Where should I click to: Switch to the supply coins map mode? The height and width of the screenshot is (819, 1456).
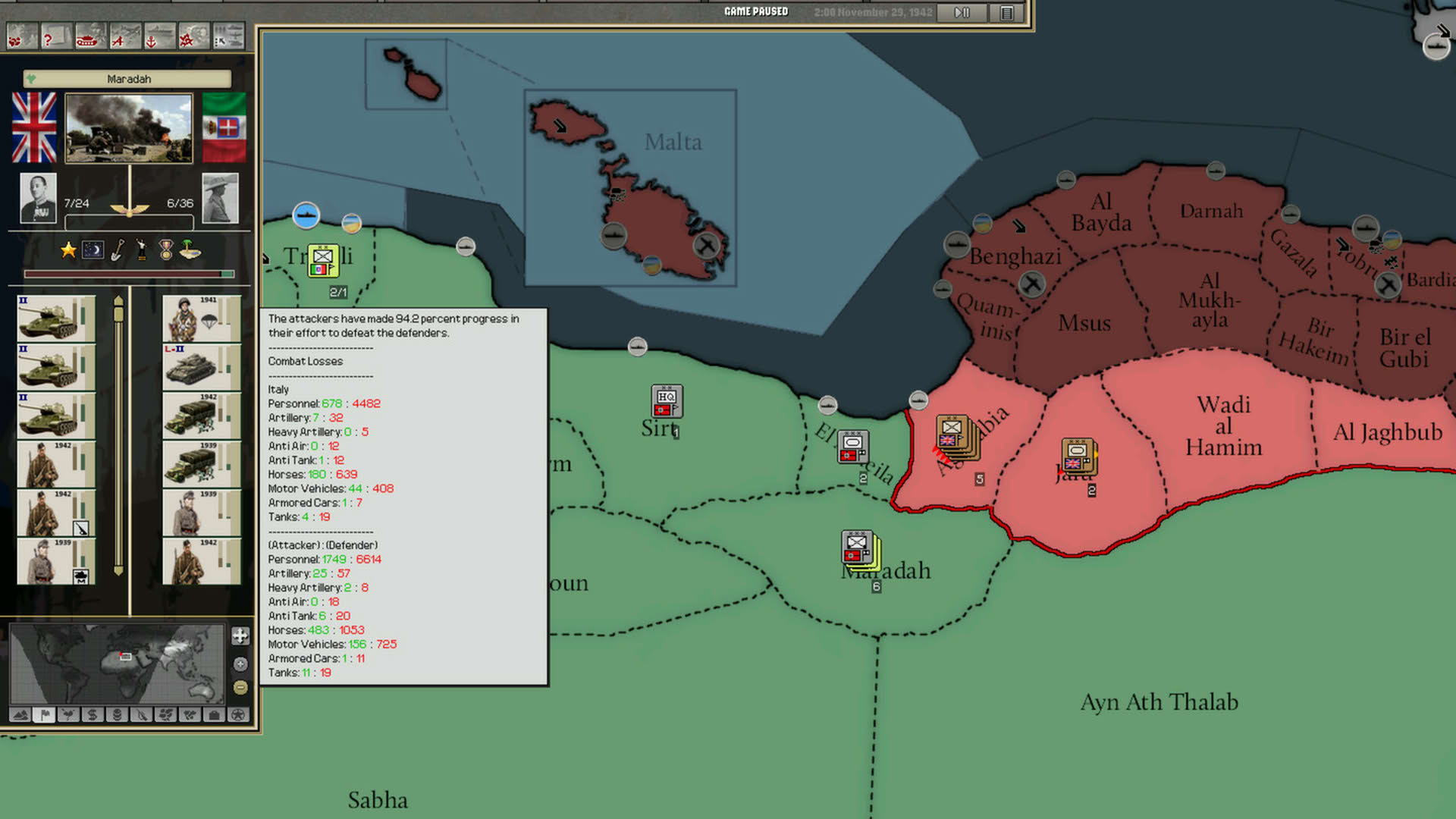[117, 714]
